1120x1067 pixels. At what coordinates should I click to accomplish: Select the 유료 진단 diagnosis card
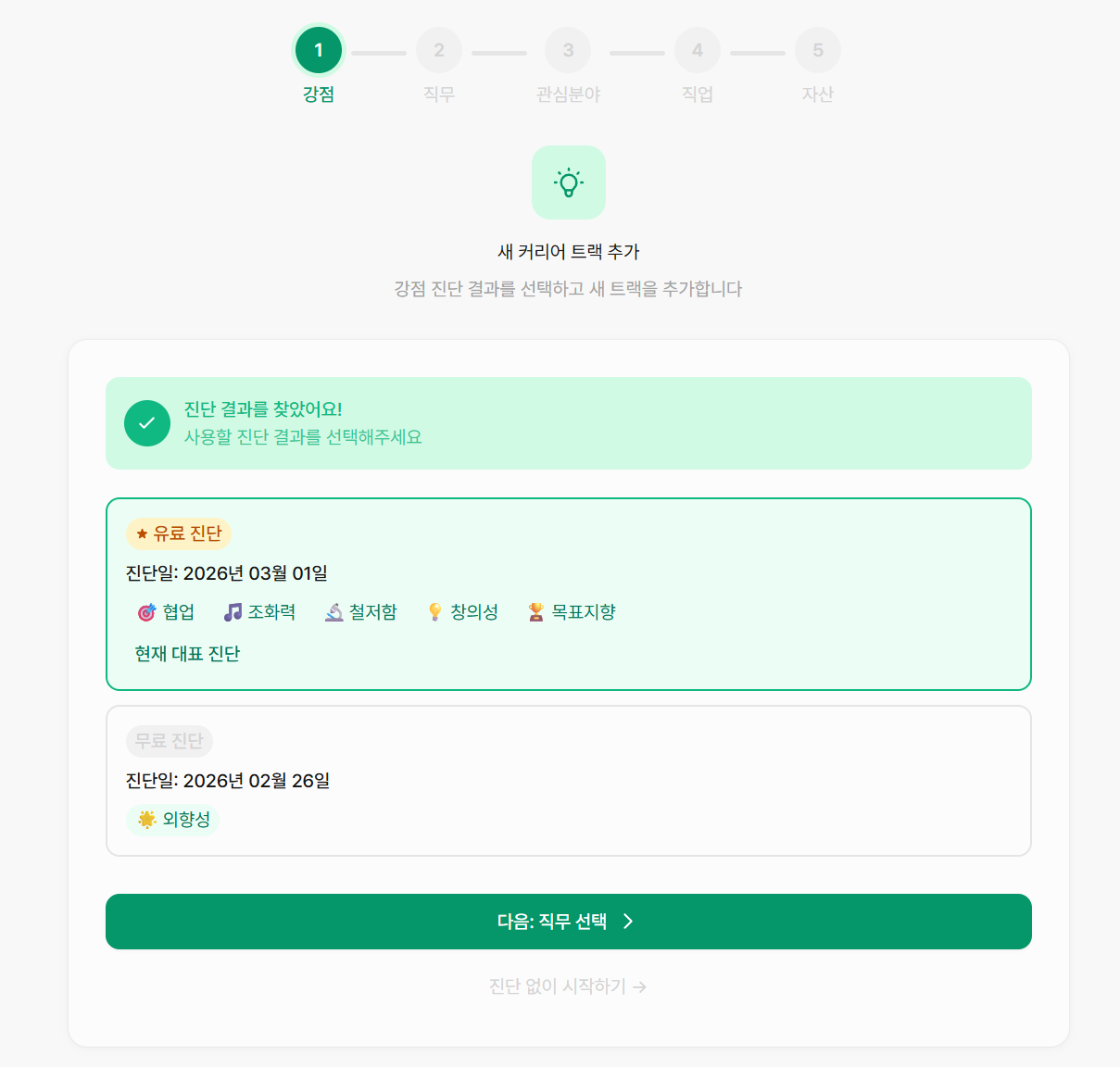[x=568, y=594]
